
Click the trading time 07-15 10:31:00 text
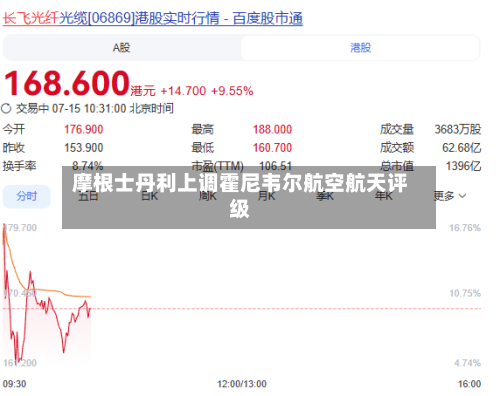click(x=89, y=108)
